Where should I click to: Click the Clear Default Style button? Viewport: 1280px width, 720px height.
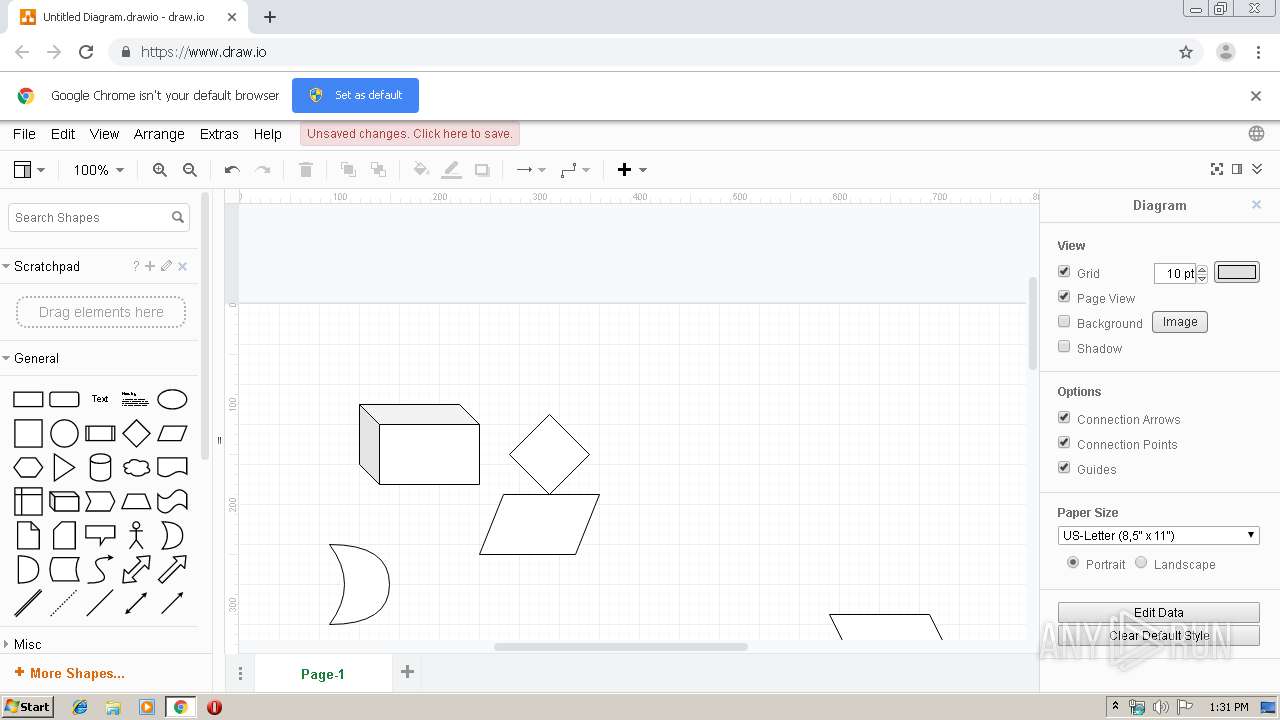pyautogui.click(x=1158, y=635)
